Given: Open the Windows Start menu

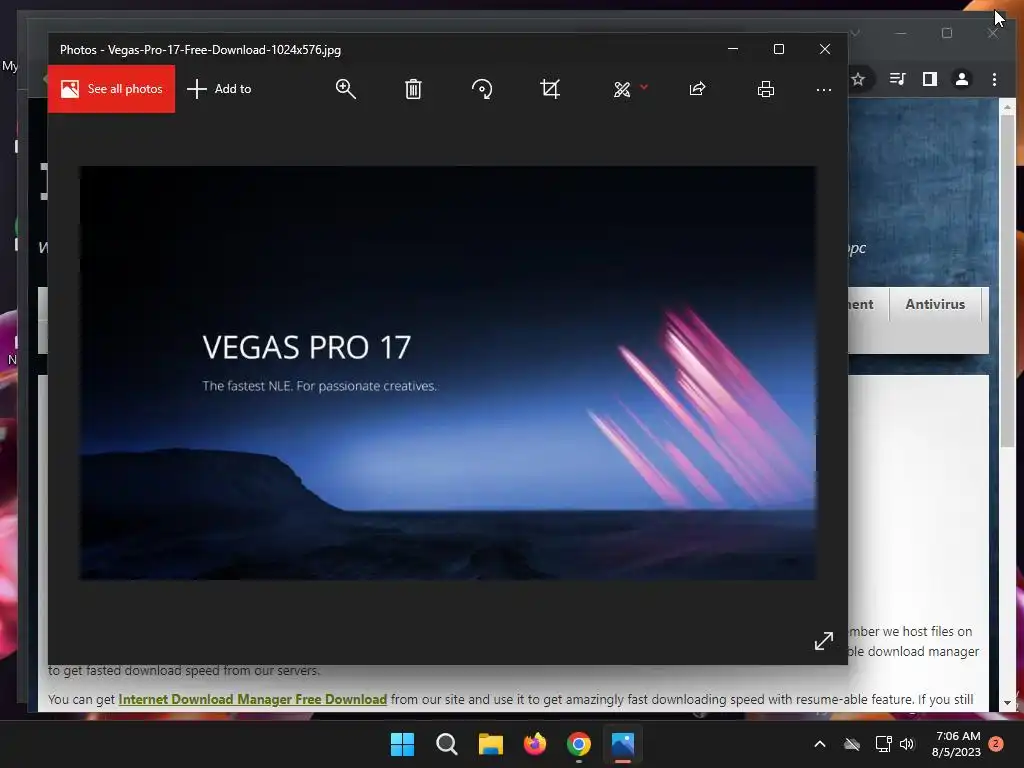Looking at the screenshot, I should pos(402,744).
